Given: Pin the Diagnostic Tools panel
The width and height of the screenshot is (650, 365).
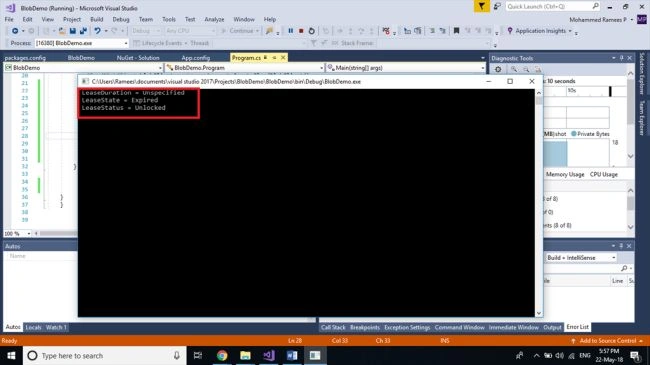Looking at the screenshot, I should pyautogui.click(x=621, y=58).
